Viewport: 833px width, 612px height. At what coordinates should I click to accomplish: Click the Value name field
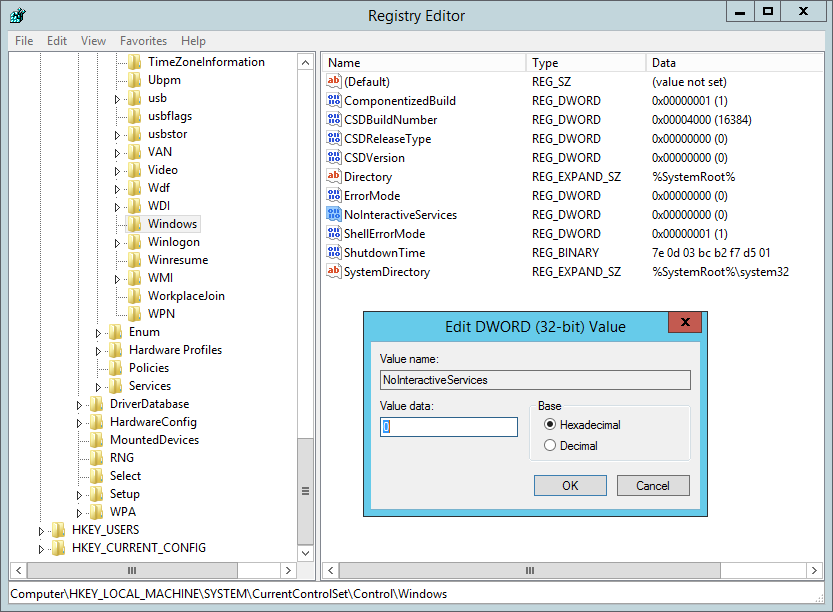pos(536,380)
